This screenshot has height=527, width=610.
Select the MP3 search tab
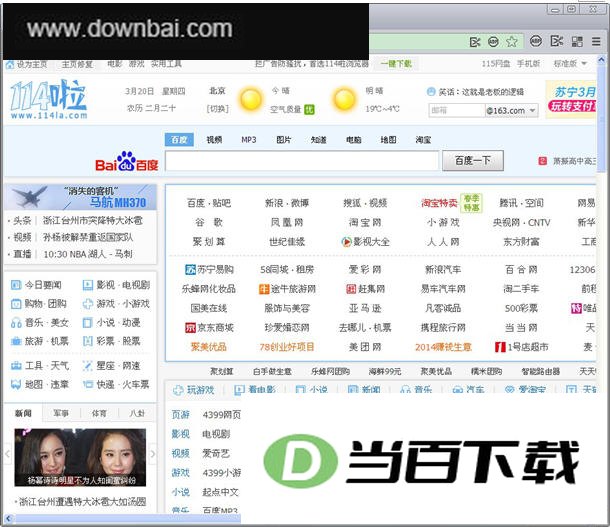click(x=249, y=140)
